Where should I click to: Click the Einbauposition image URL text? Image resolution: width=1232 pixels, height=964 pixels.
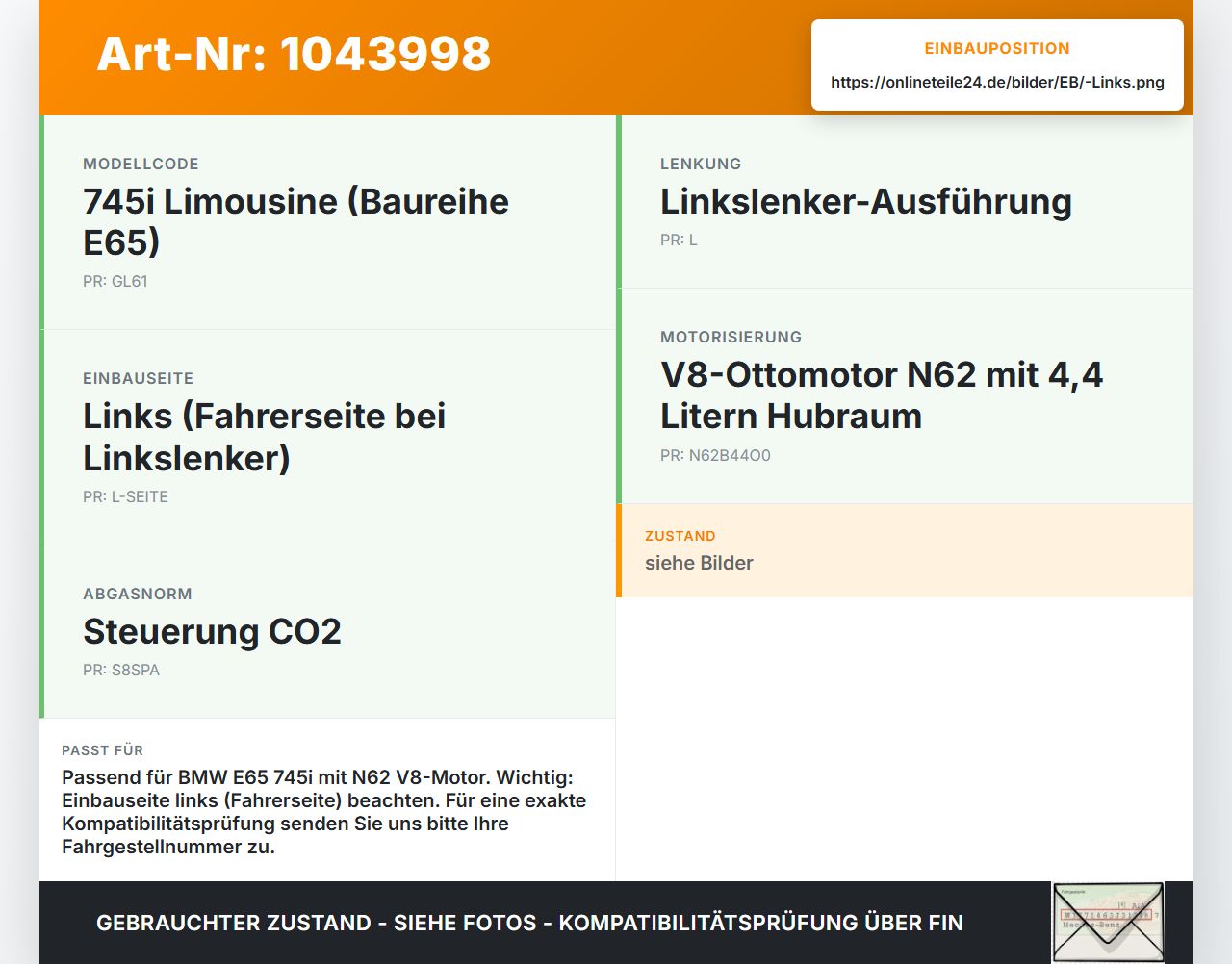(x=997, y=83)
